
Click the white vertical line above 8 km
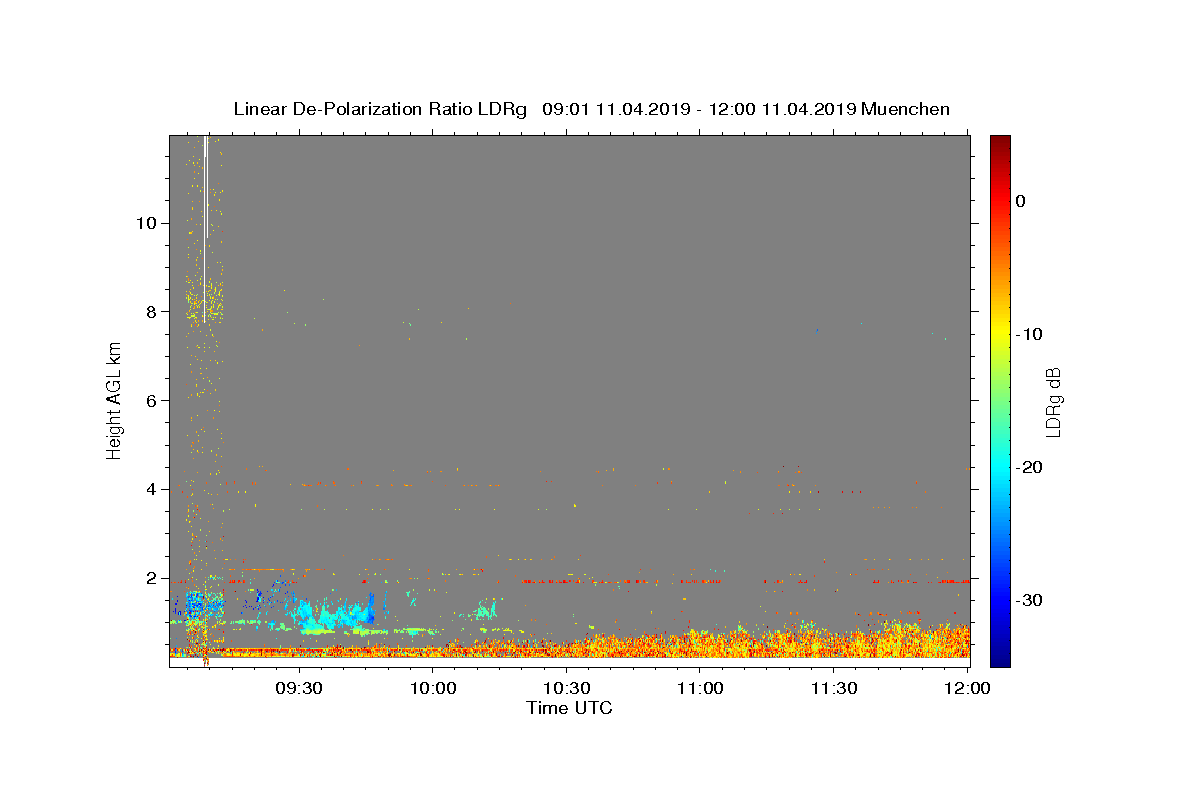(205, 228)
